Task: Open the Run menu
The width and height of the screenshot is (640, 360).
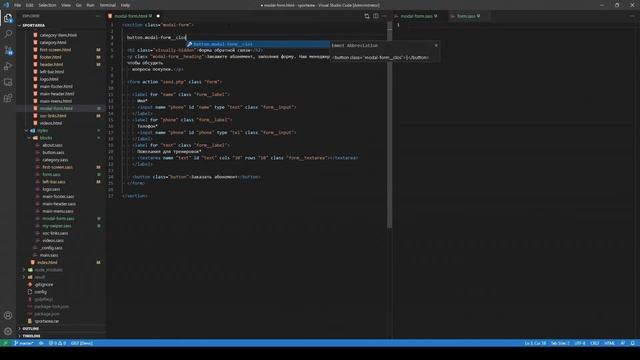Action: [90, 5]
